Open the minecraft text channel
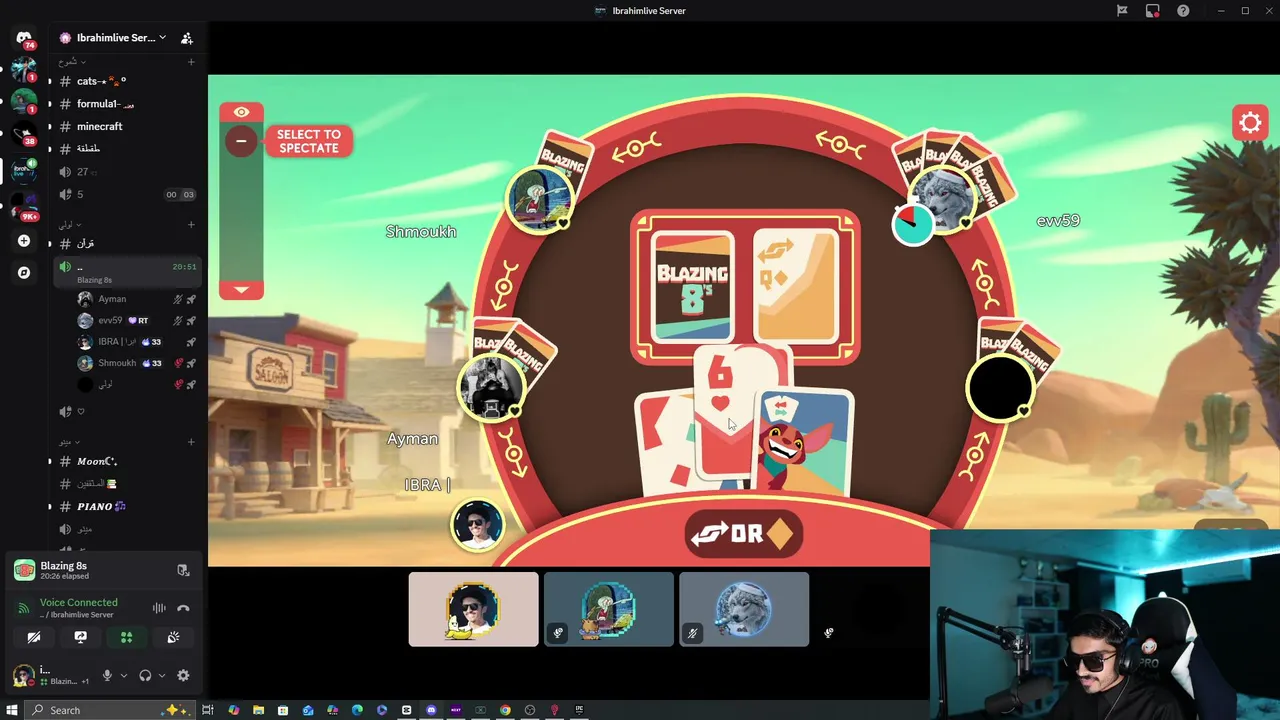 (x=125, y=126)
